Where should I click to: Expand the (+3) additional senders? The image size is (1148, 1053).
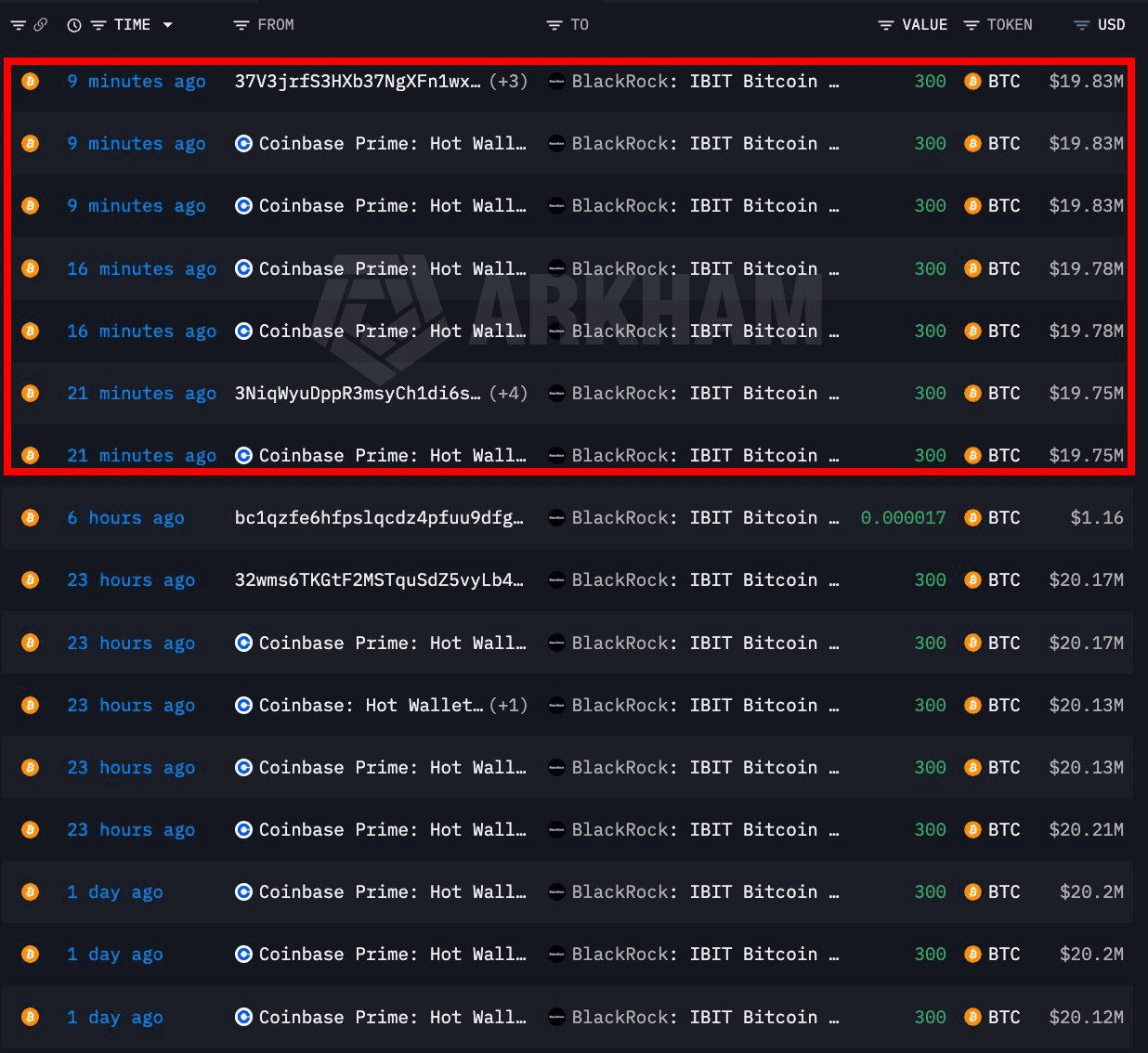click(x=508, y=82)
